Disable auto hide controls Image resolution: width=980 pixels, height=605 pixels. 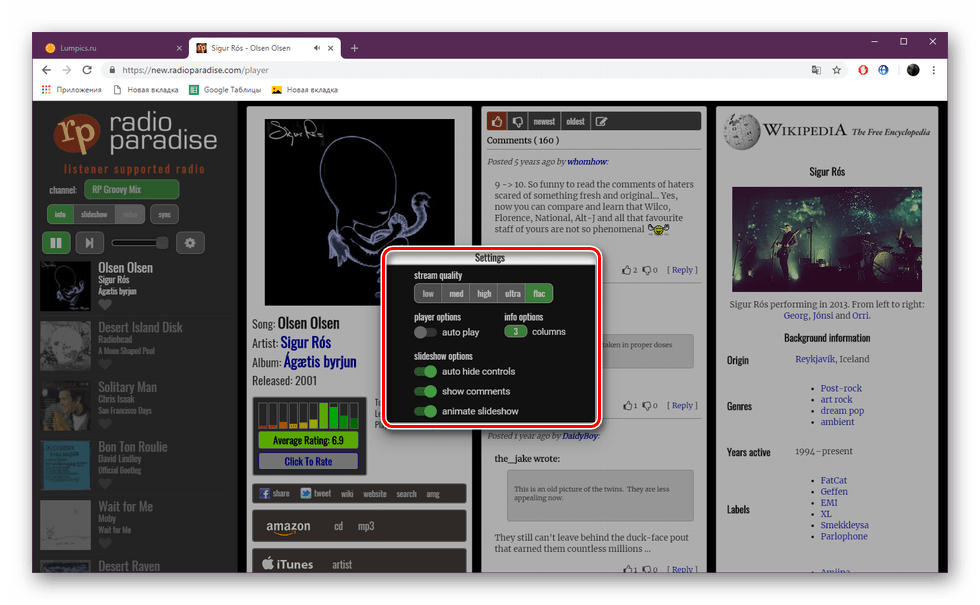pos(425,371)
